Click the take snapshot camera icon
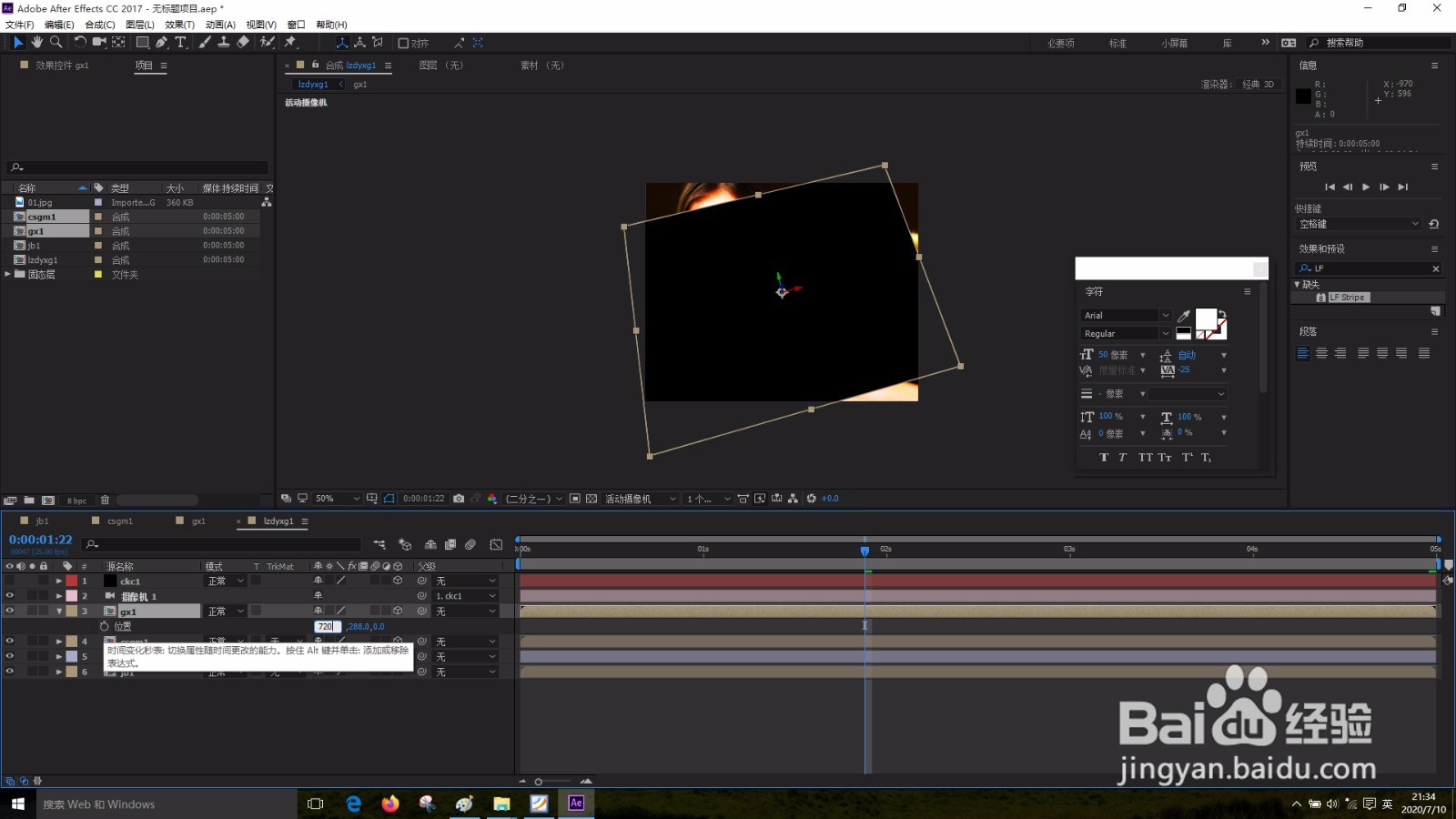1456x819 pixels. click(459, 499)
